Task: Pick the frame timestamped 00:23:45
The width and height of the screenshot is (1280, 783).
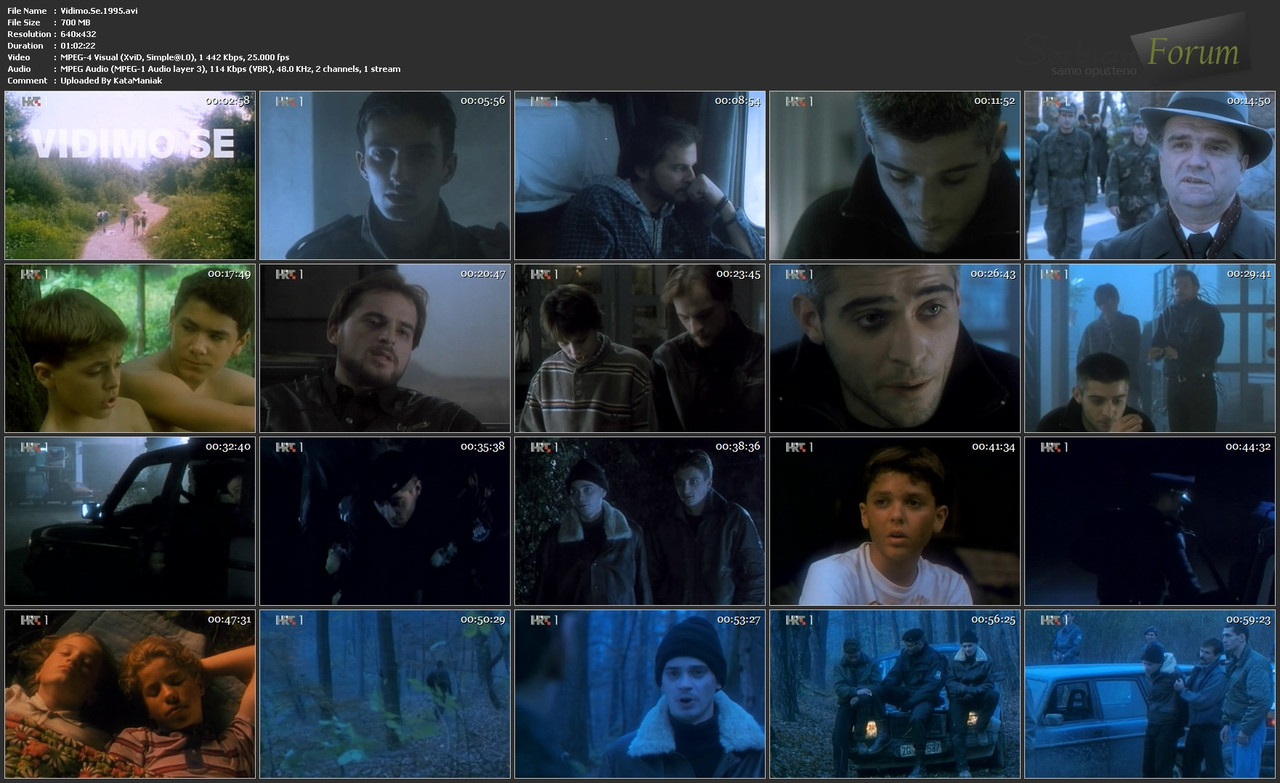Action: (640, 348)
